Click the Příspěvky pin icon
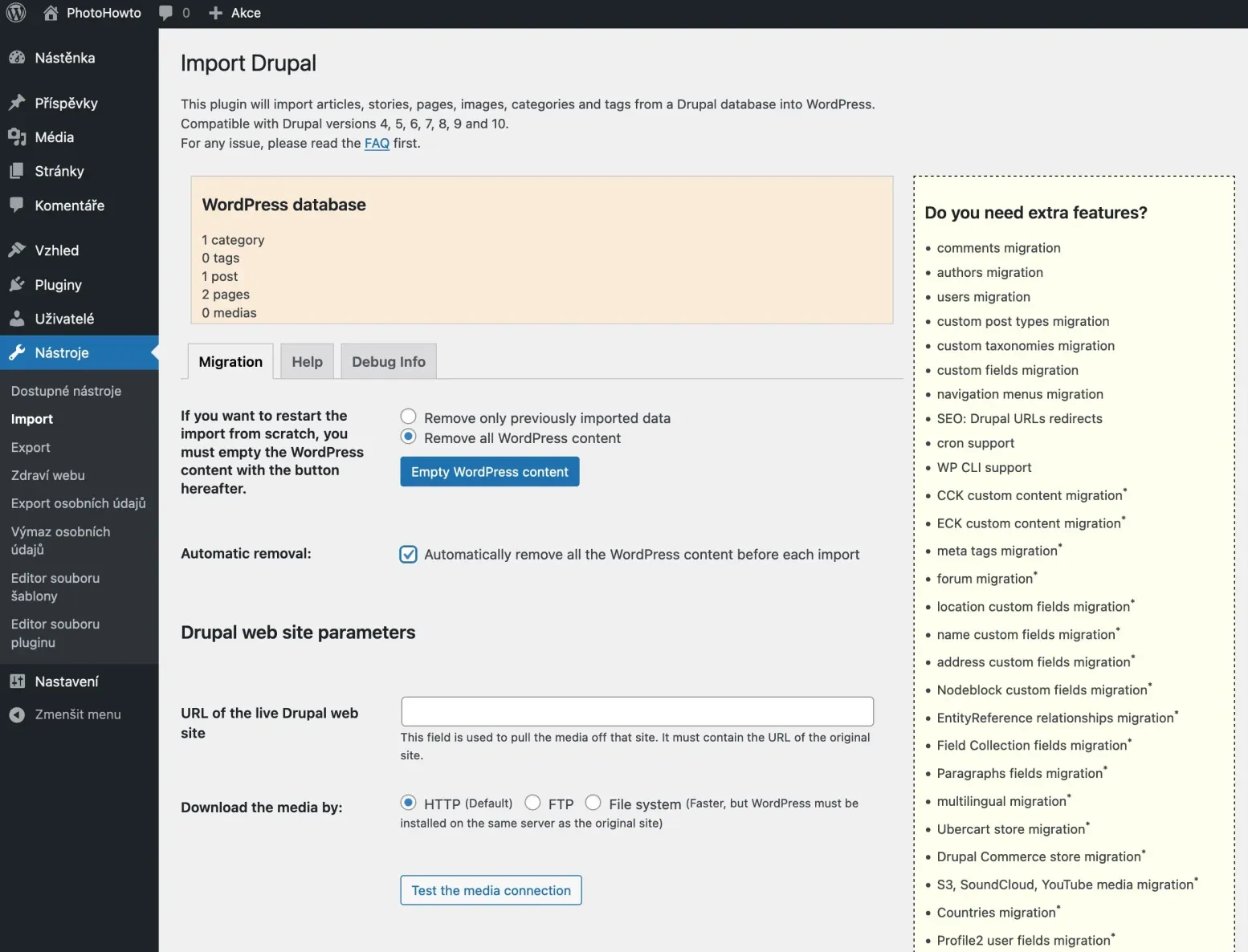The image size is (1248, 952). pos(17,103)
